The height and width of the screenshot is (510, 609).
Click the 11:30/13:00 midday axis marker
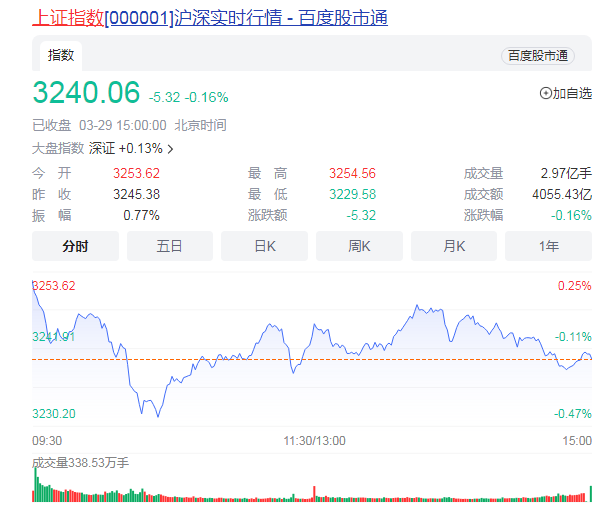coord(313,440)
